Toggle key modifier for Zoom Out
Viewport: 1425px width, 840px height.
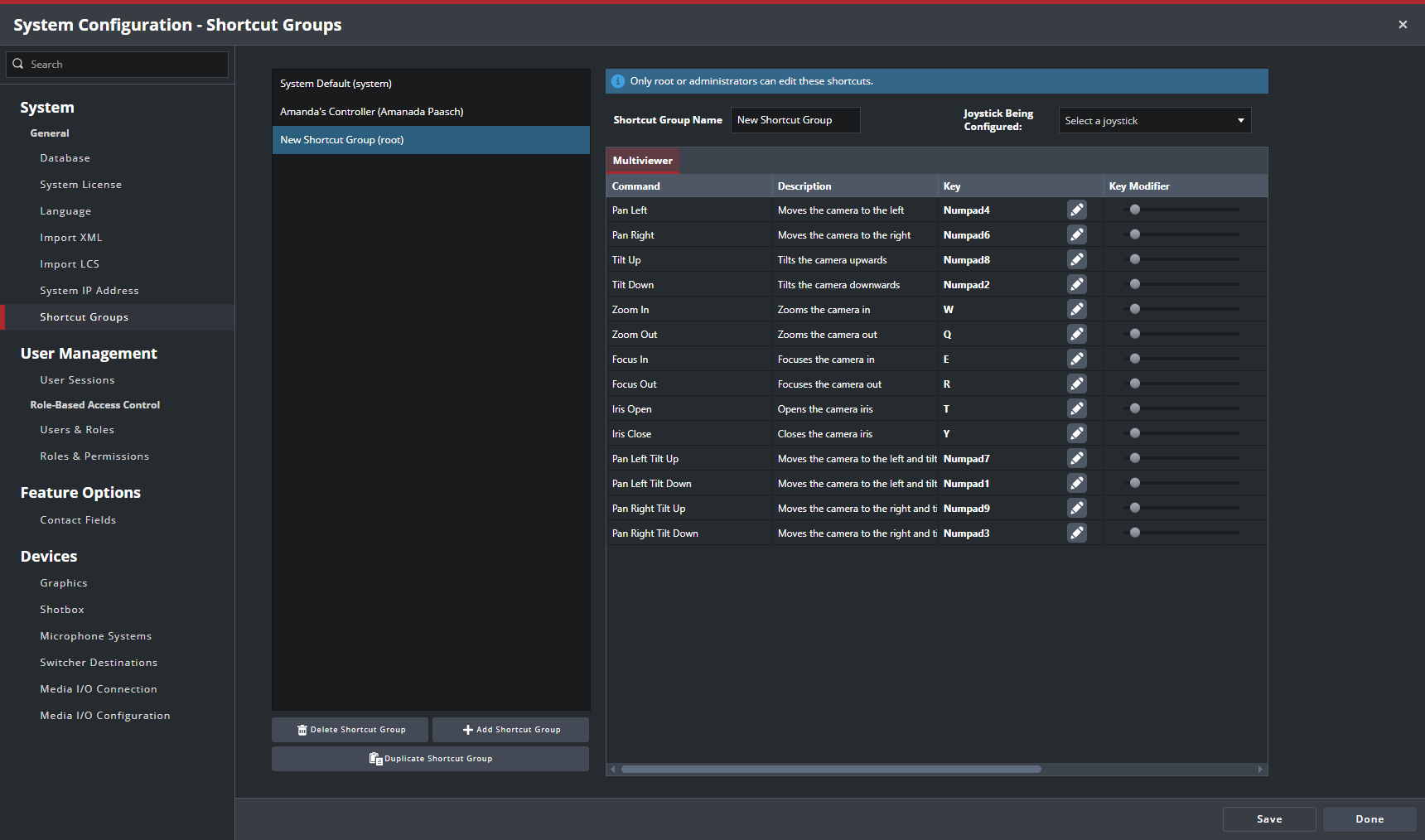(1135, 334)
